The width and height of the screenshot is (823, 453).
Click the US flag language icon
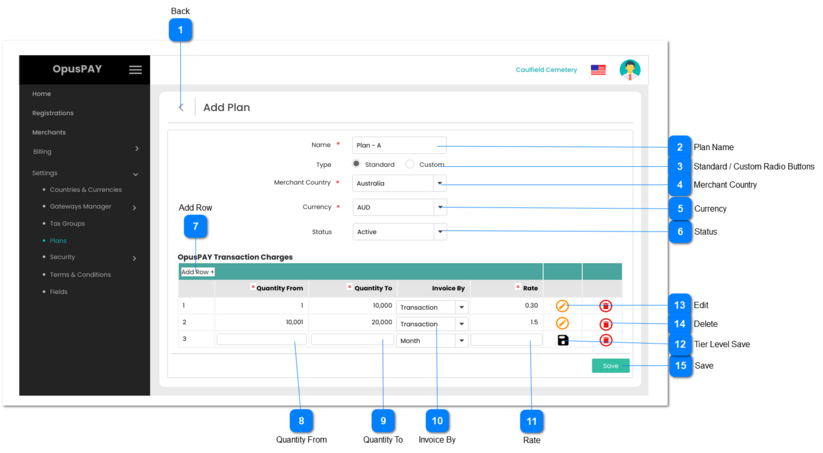click(x=598, y=70)
